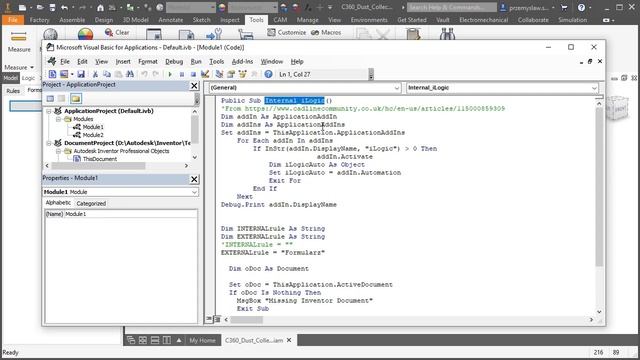This screenshot has width=640, height=360.
Task: Collapse the DocumentProject tree node
Action: click(49, 143)
